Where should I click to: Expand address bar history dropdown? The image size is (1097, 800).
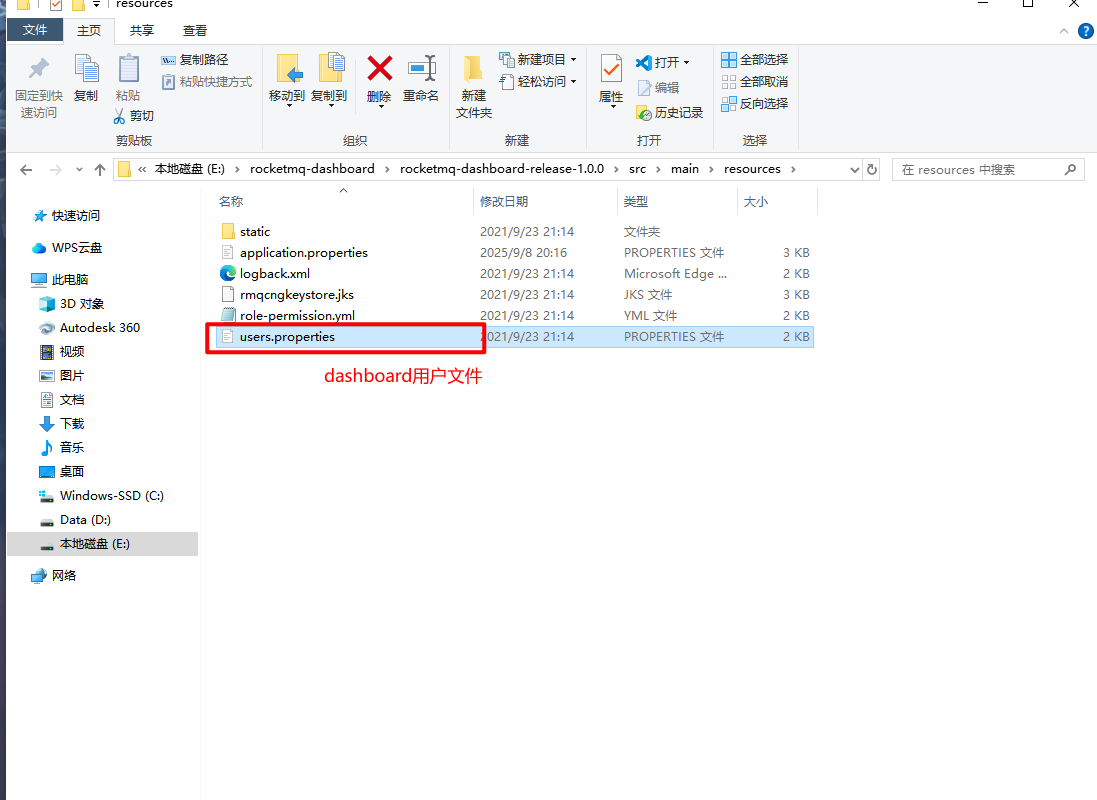click(854, 169)
